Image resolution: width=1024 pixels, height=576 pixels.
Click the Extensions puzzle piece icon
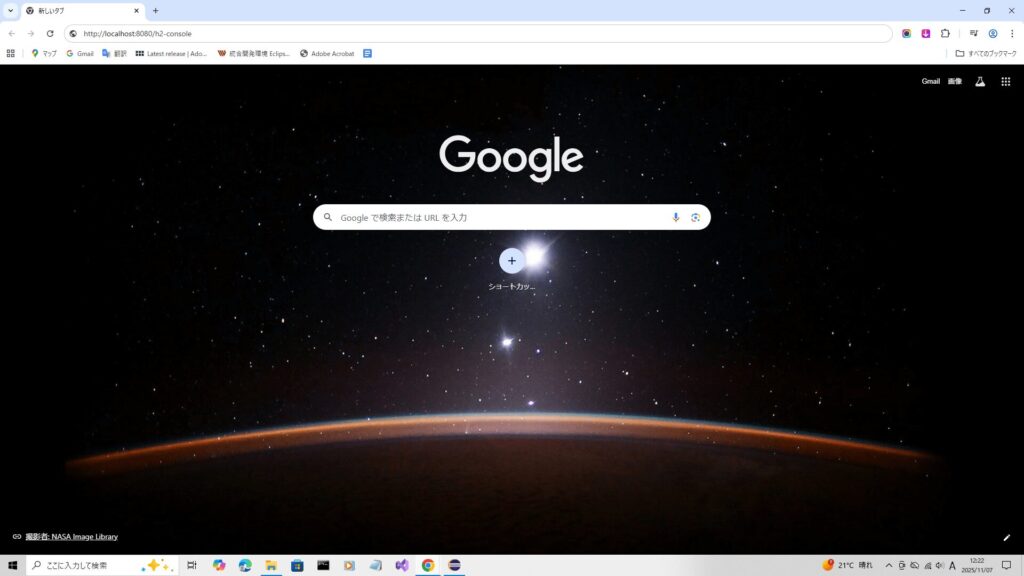pos(945,33)
